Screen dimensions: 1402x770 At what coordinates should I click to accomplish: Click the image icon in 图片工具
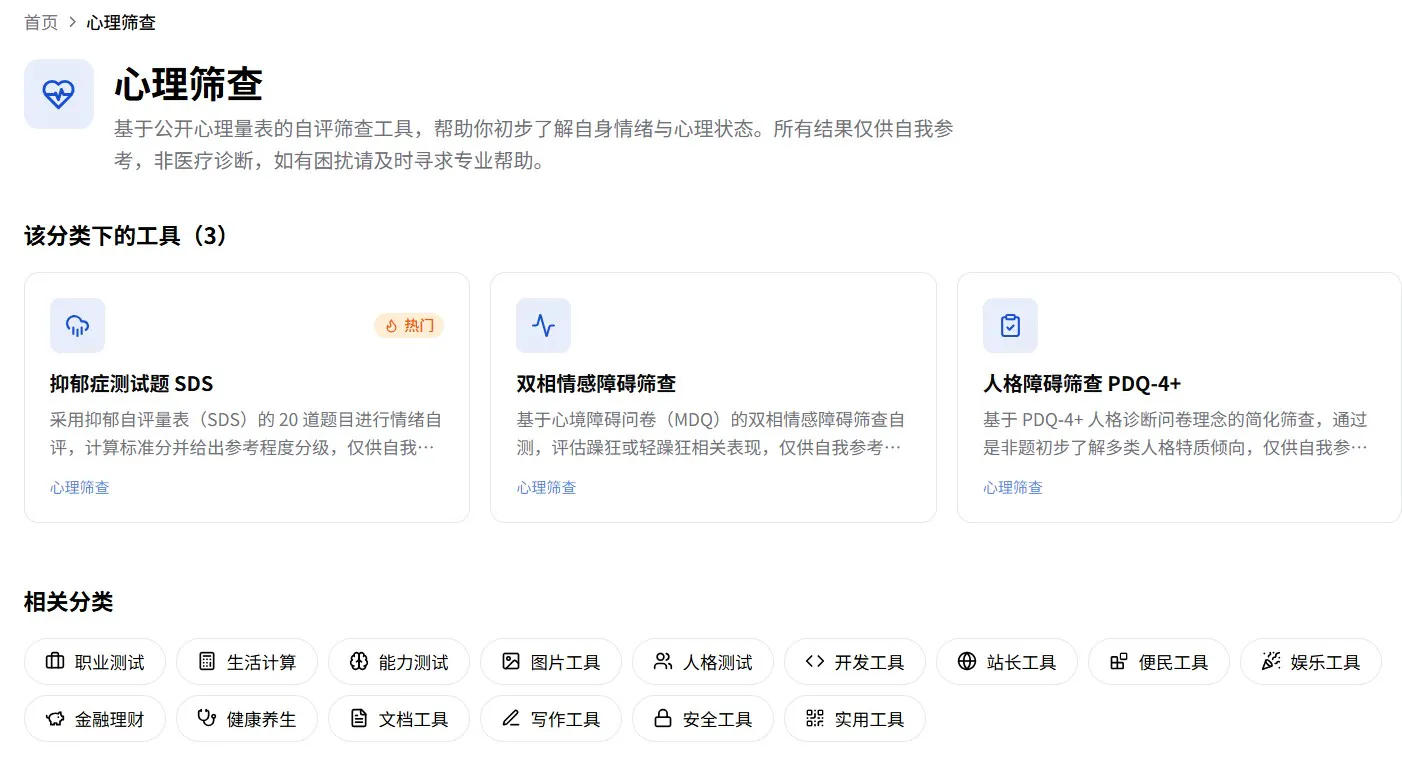(x=511, y=661)
